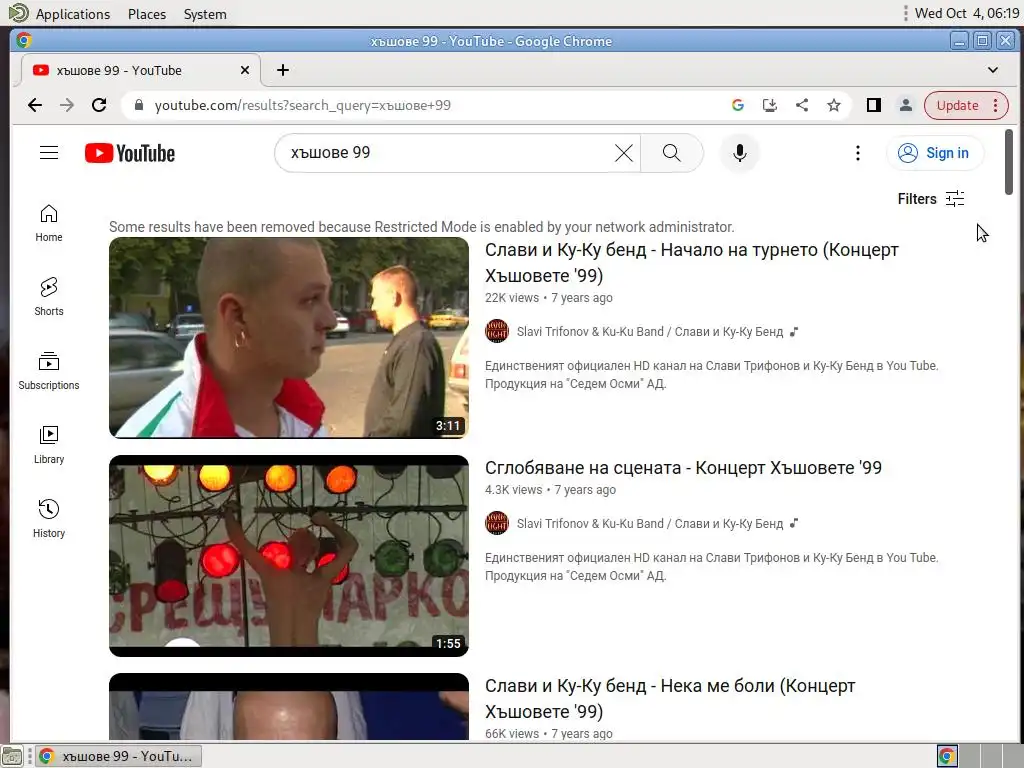1024x768 pixels.
Task: Open the Сглобяване на сцената video thumbnail
Action: pyautogui.click(x=289, y=556)
